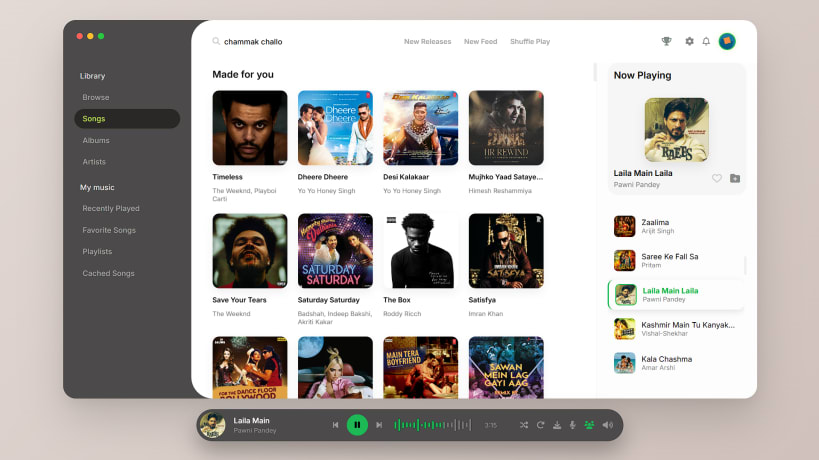Play The Box cover
Screen dimensions: 819x460
point(420,251)
